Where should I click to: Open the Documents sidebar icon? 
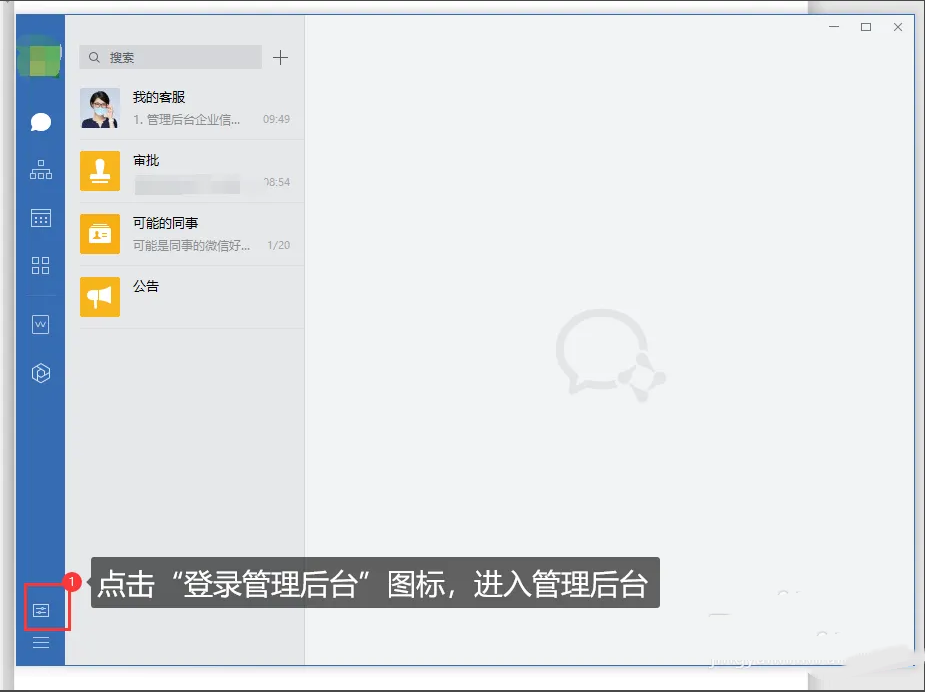coord(40,323)
